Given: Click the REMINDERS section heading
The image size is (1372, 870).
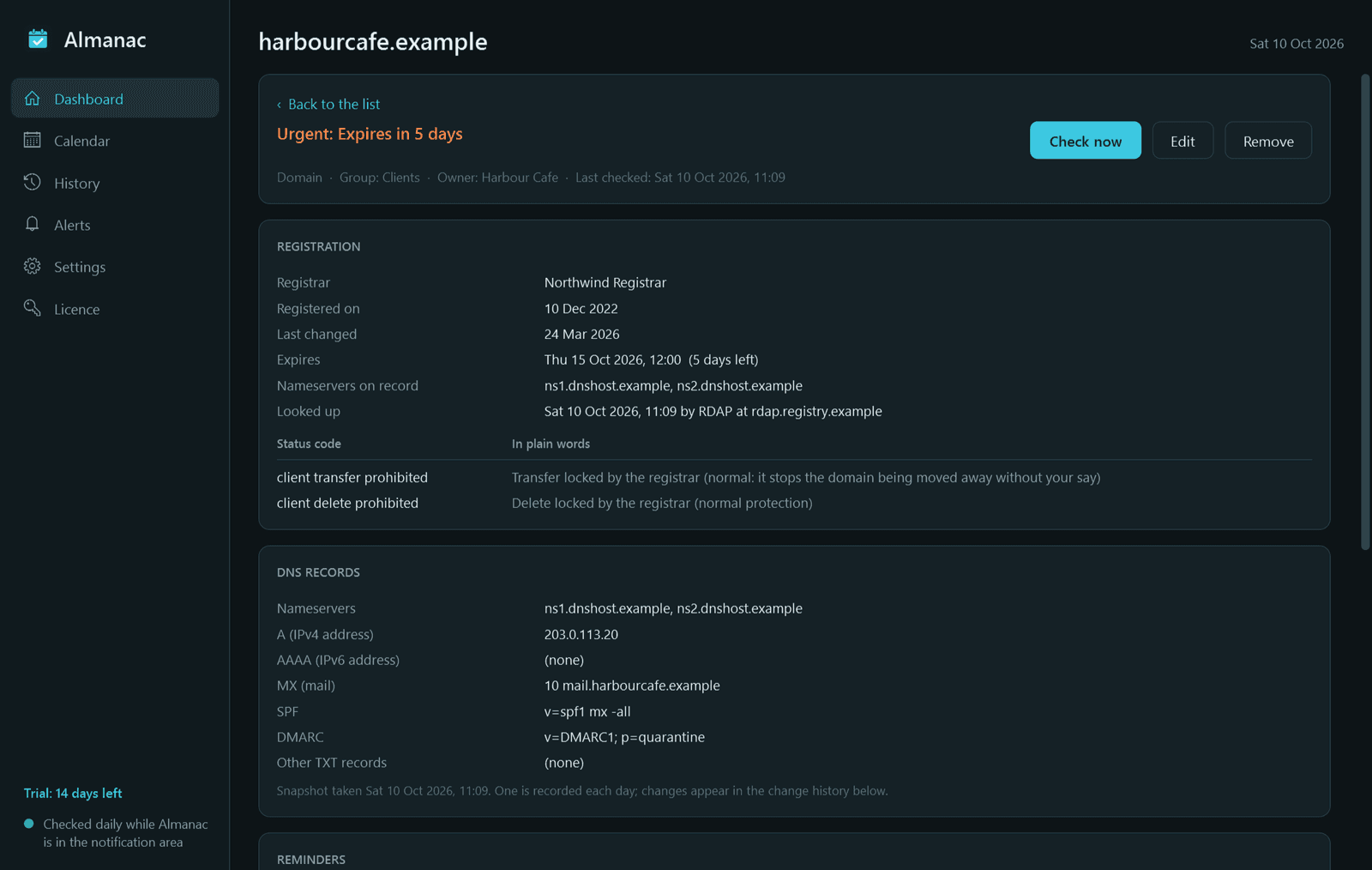Looking at the screenshot, I should [x=311, y=859].
